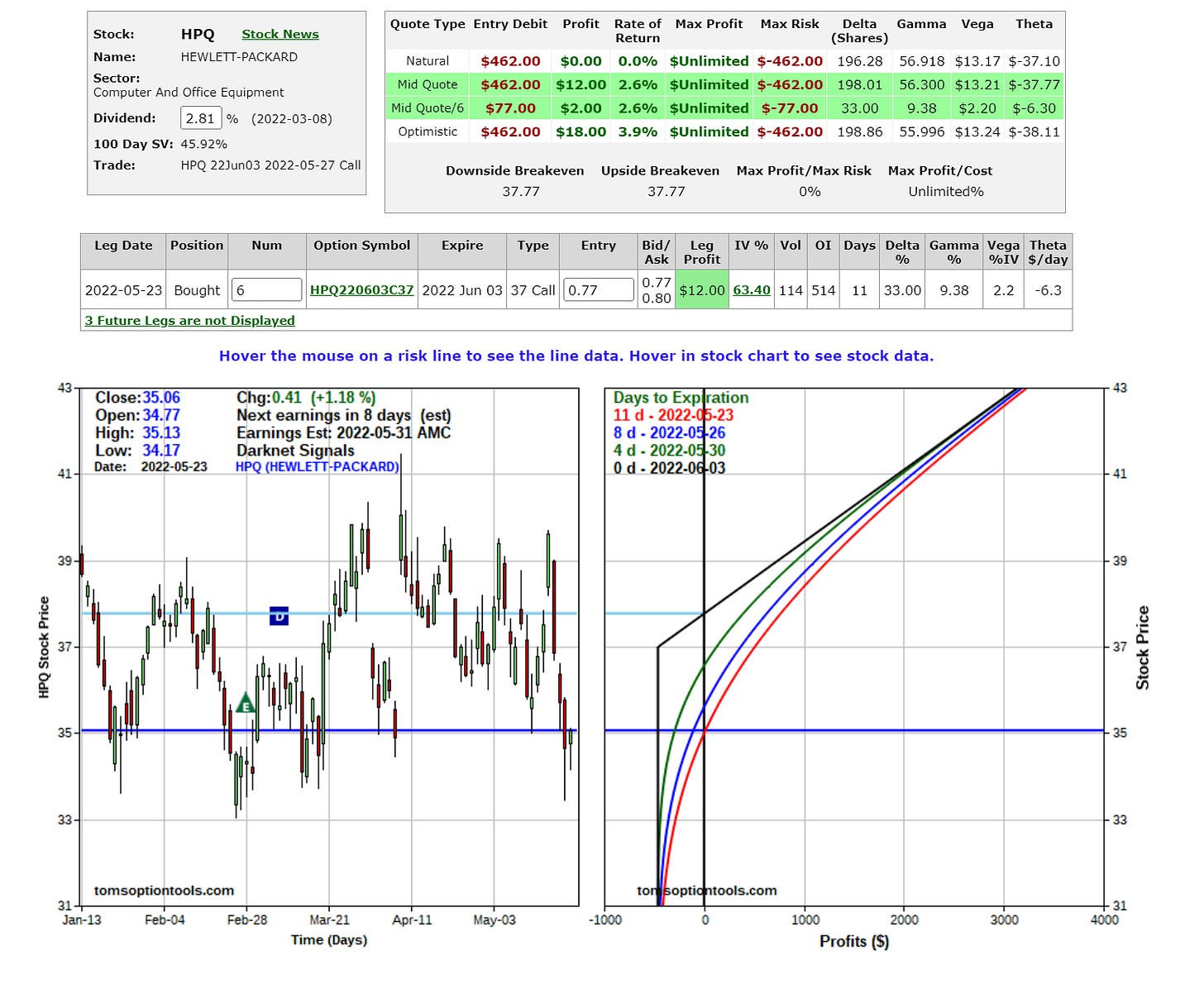Screen dimensions: 1204x984
Task: Click '3 Future Legs are not Displayed' link
Action: coord(190,321)
